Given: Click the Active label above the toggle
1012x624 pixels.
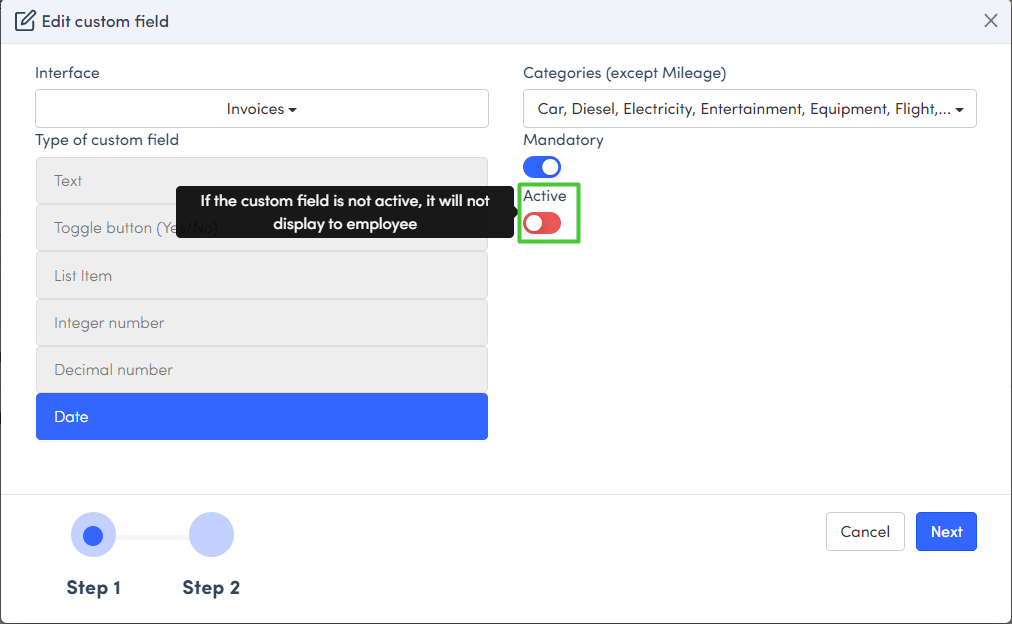Looking at the screenshot, I should 545,196.
